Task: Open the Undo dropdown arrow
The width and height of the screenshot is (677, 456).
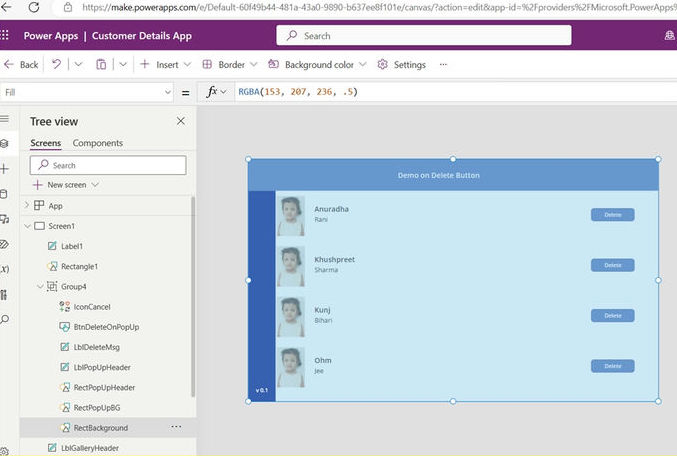Action: point(78,64)
